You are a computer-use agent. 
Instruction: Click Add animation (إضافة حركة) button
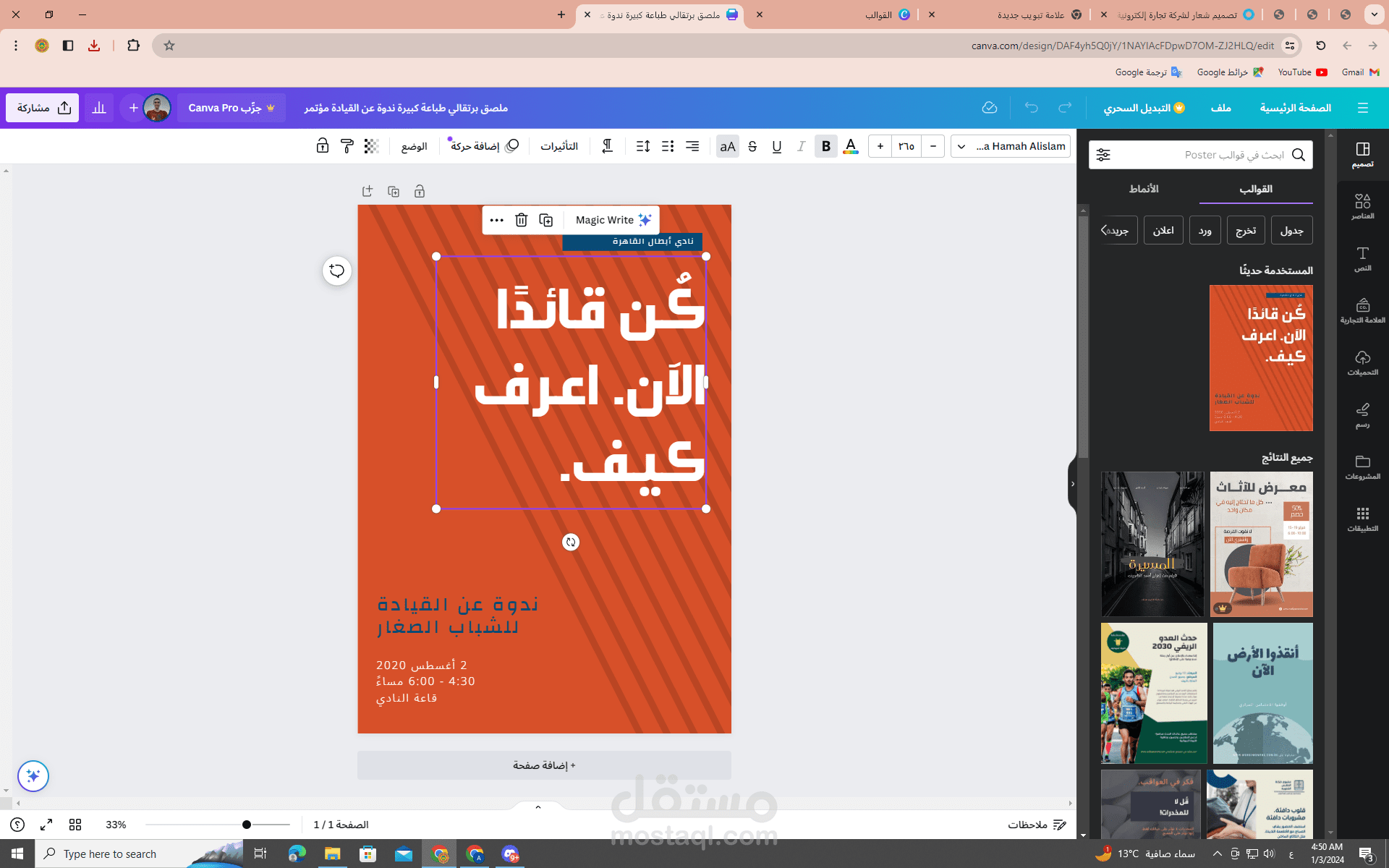click(484, 146)
